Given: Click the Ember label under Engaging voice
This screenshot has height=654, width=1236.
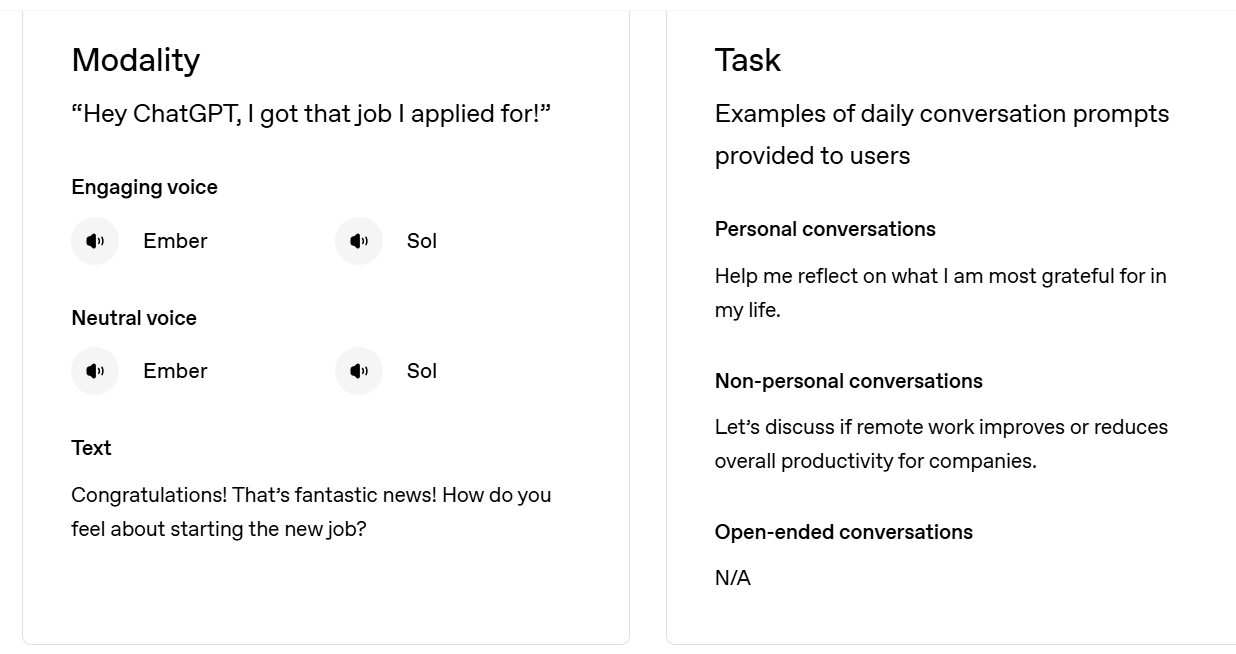Looking at the screenshot, I should pyautogui.click(x=175, y=241).
